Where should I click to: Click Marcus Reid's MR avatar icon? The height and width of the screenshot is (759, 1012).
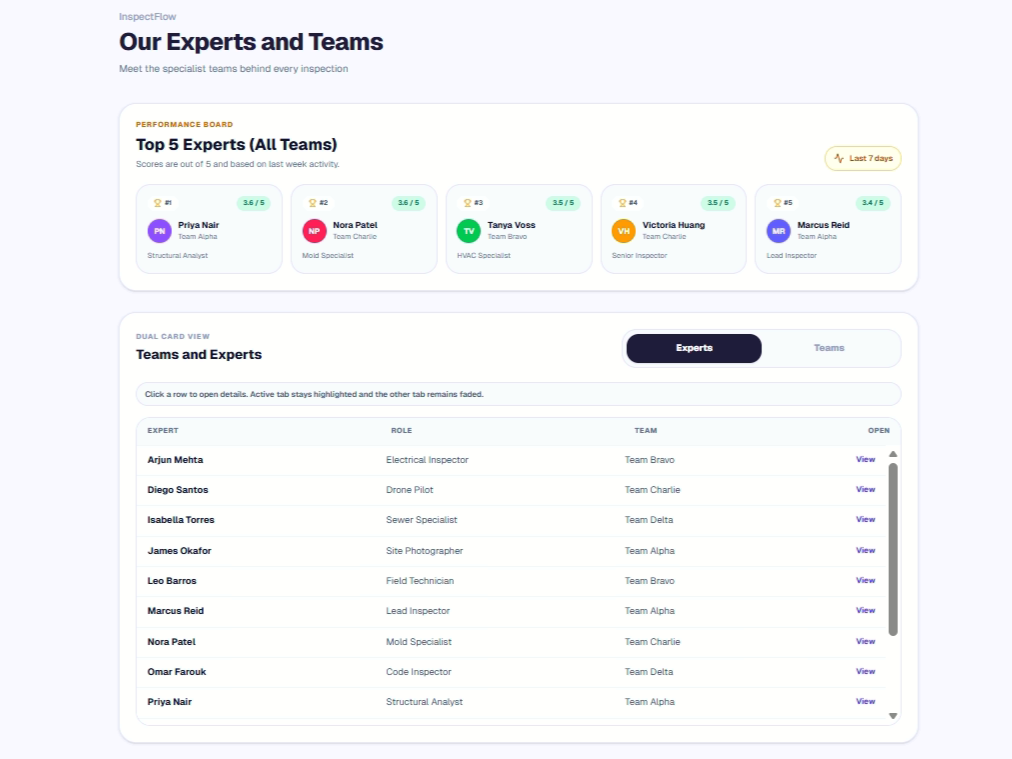click(x=778, y=230)
